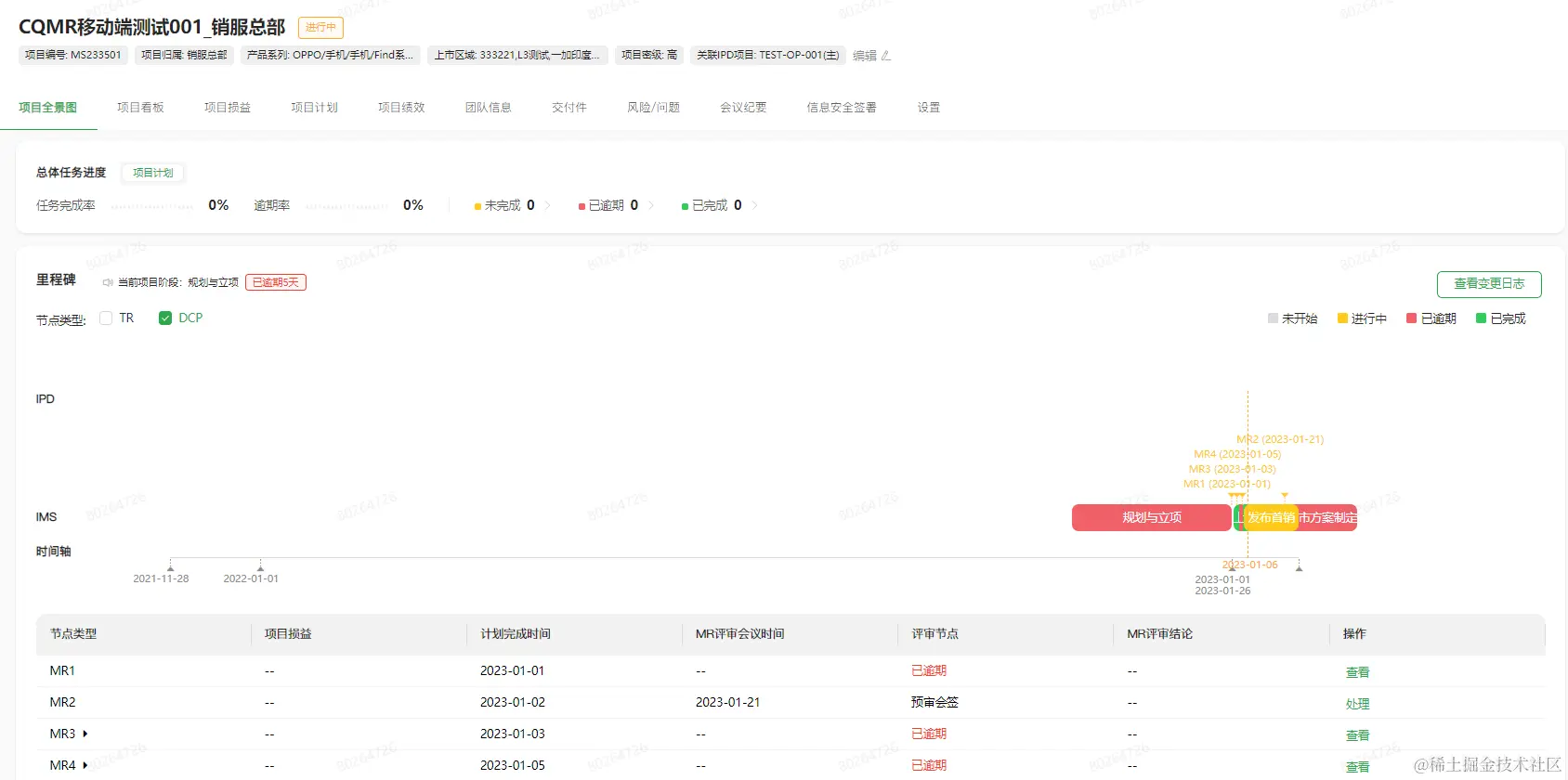Open the 会议纪要 tab

[743, 108]
